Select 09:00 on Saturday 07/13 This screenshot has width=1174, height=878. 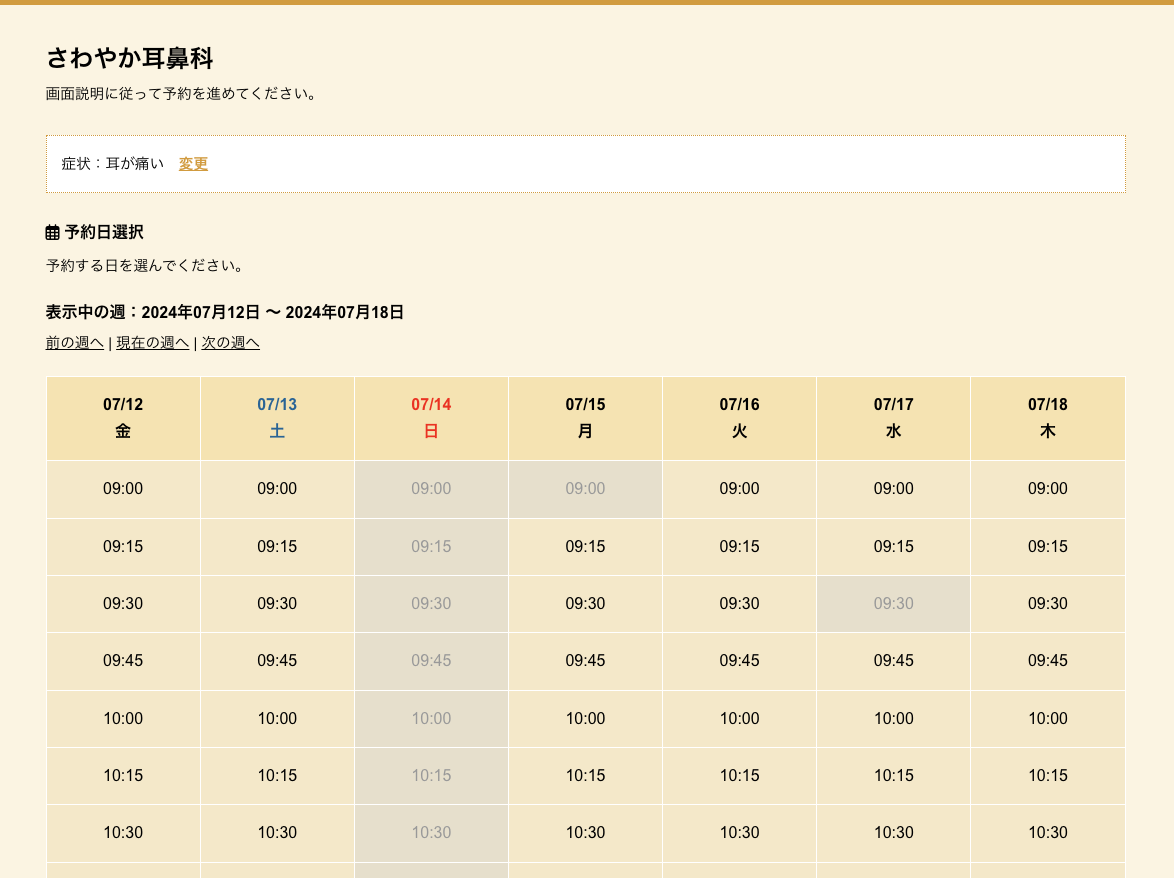click(x=278, y=489)
